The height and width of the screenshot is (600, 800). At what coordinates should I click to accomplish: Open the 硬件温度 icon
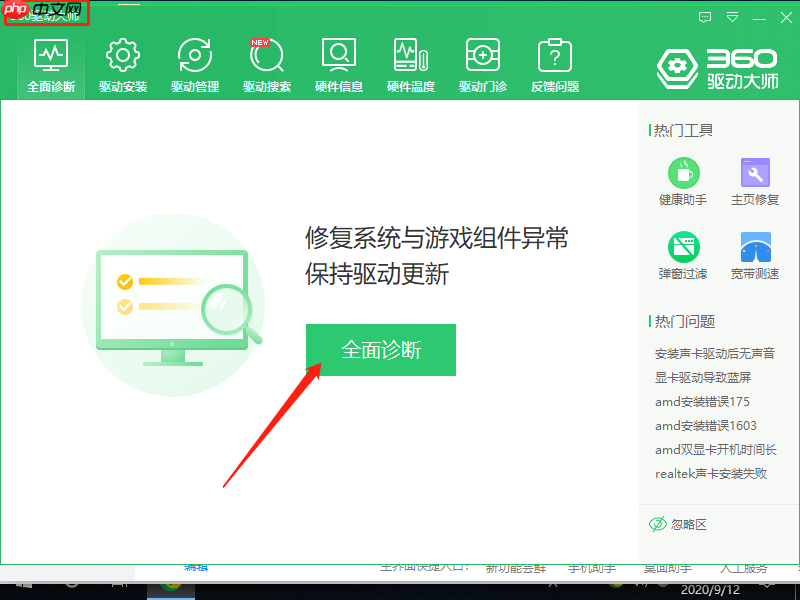[x=411, y=55]
